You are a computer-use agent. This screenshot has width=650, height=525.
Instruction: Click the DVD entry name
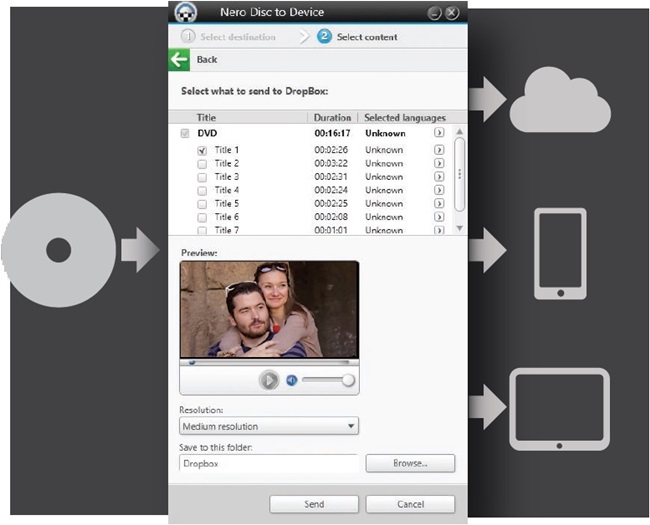click(x=207, y=133)
